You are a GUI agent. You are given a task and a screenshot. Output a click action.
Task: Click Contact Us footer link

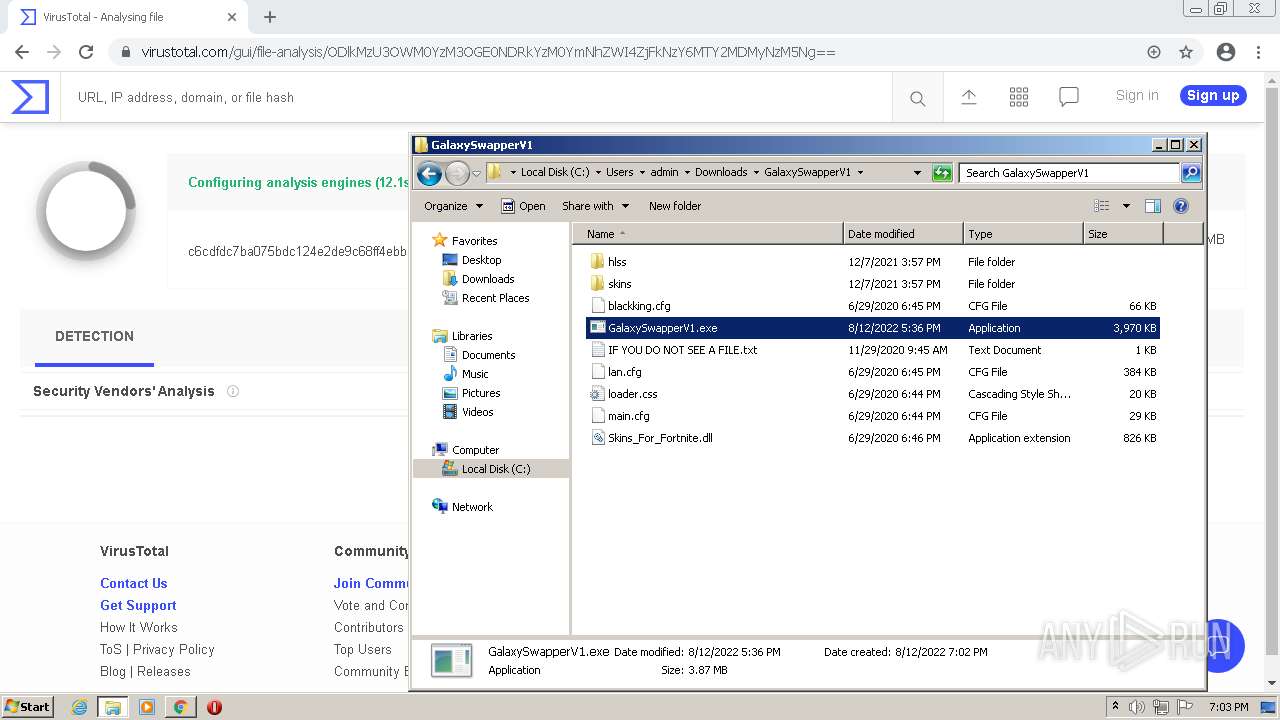(x=134, y=583)
